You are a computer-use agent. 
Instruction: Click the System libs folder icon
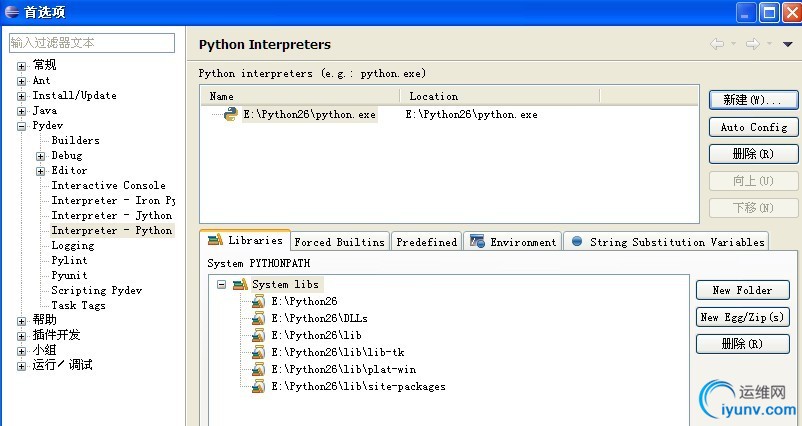point(239,285)
